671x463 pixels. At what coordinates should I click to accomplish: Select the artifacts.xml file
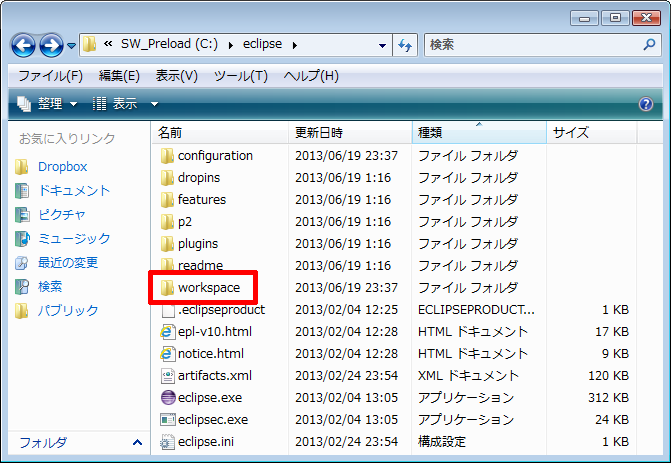click(x=215, y=376)
